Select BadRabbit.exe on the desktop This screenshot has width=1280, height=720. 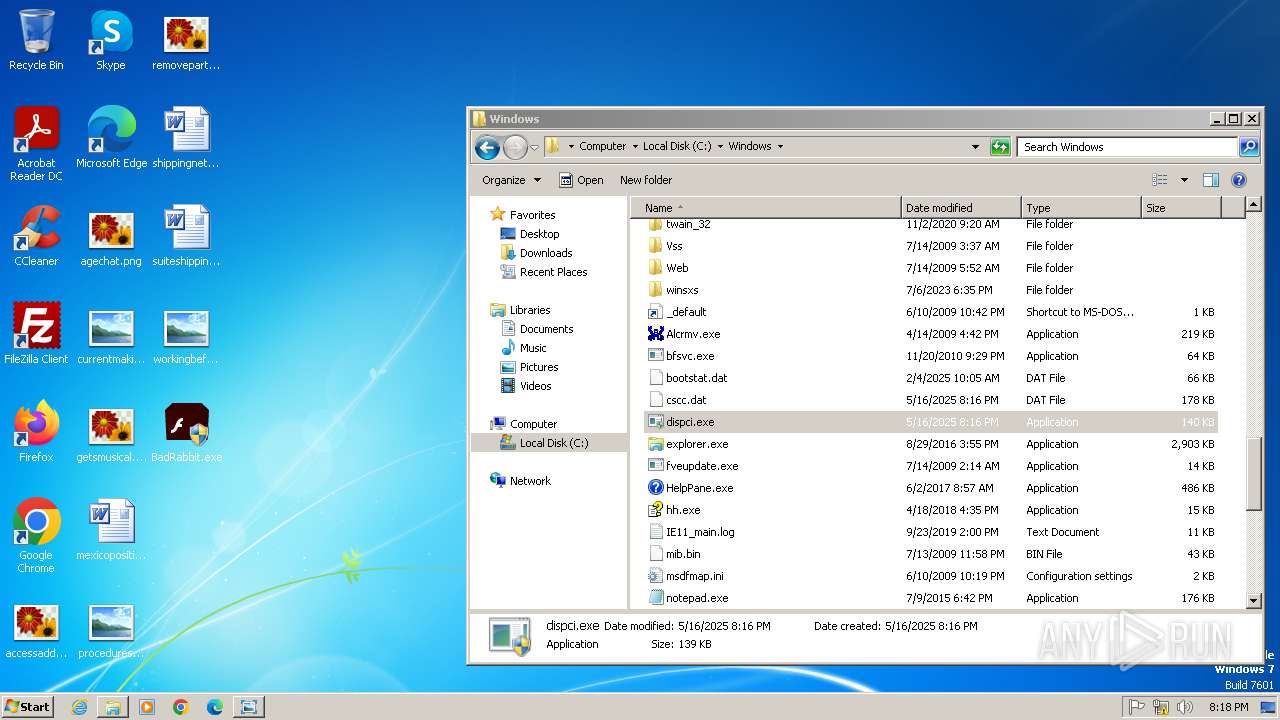[x=186, y=432]
